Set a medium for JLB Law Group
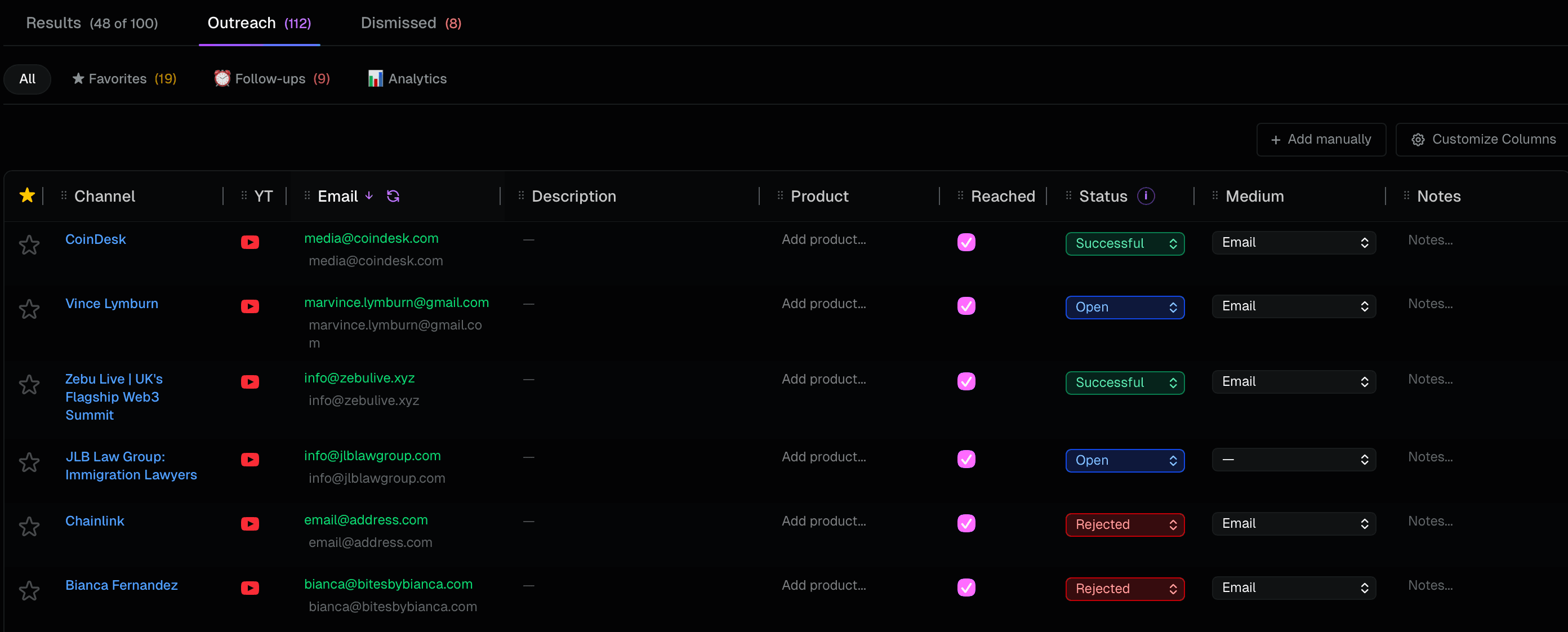 [x=1294, y=460]
